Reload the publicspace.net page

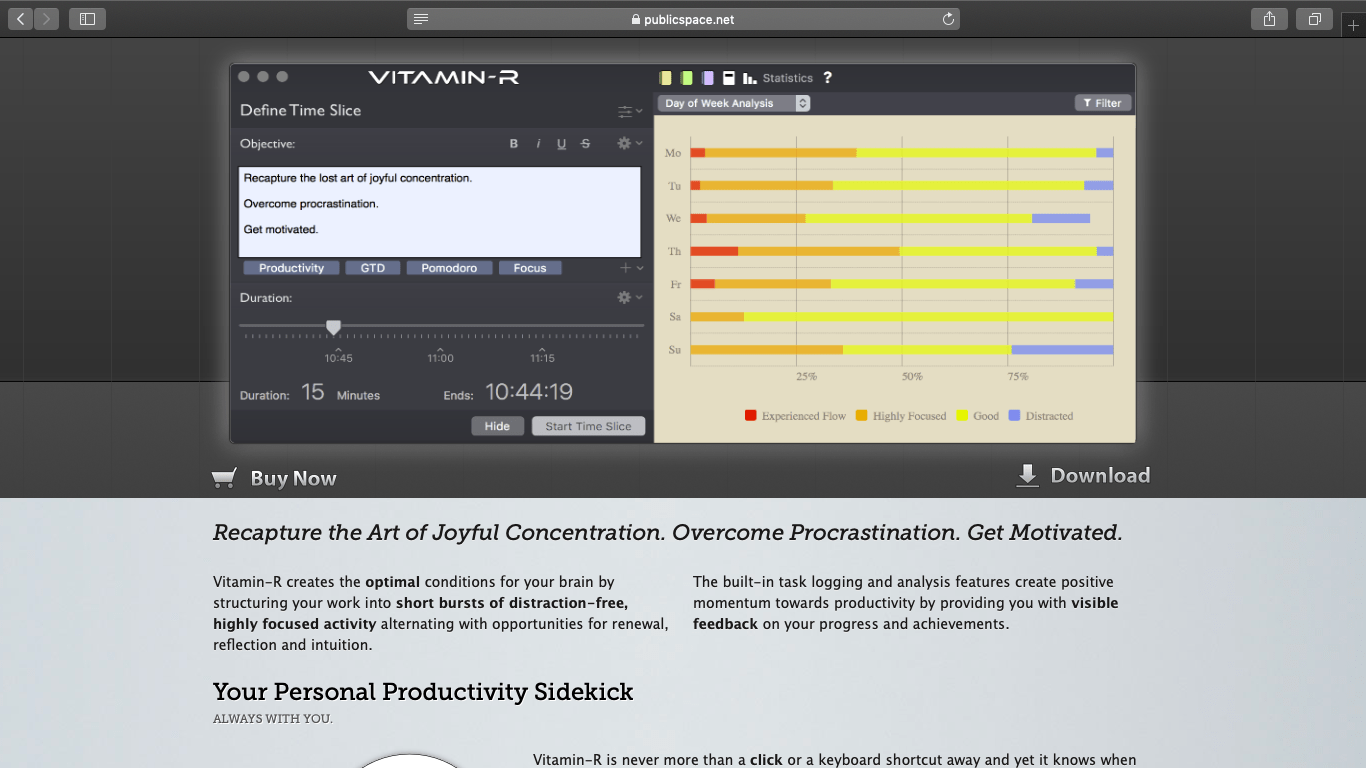[x=948, y=19]
